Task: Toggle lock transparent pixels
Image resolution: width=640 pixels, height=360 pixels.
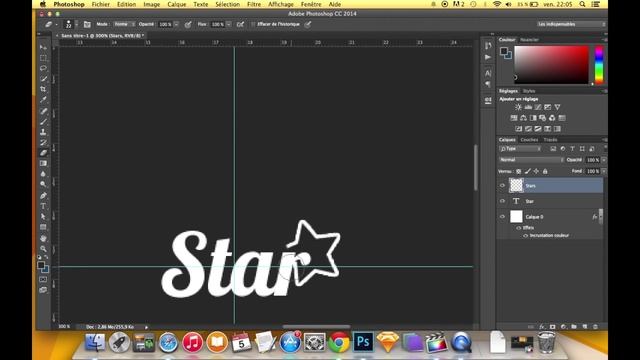Action: pos(518,171)
